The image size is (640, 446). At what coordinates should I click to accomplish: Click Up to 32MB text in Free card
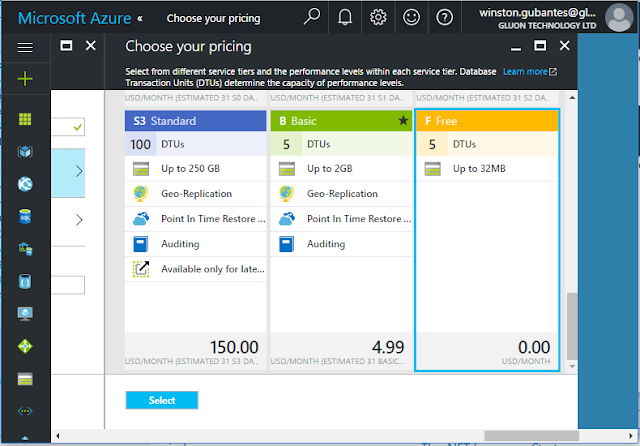coord(479,169)
